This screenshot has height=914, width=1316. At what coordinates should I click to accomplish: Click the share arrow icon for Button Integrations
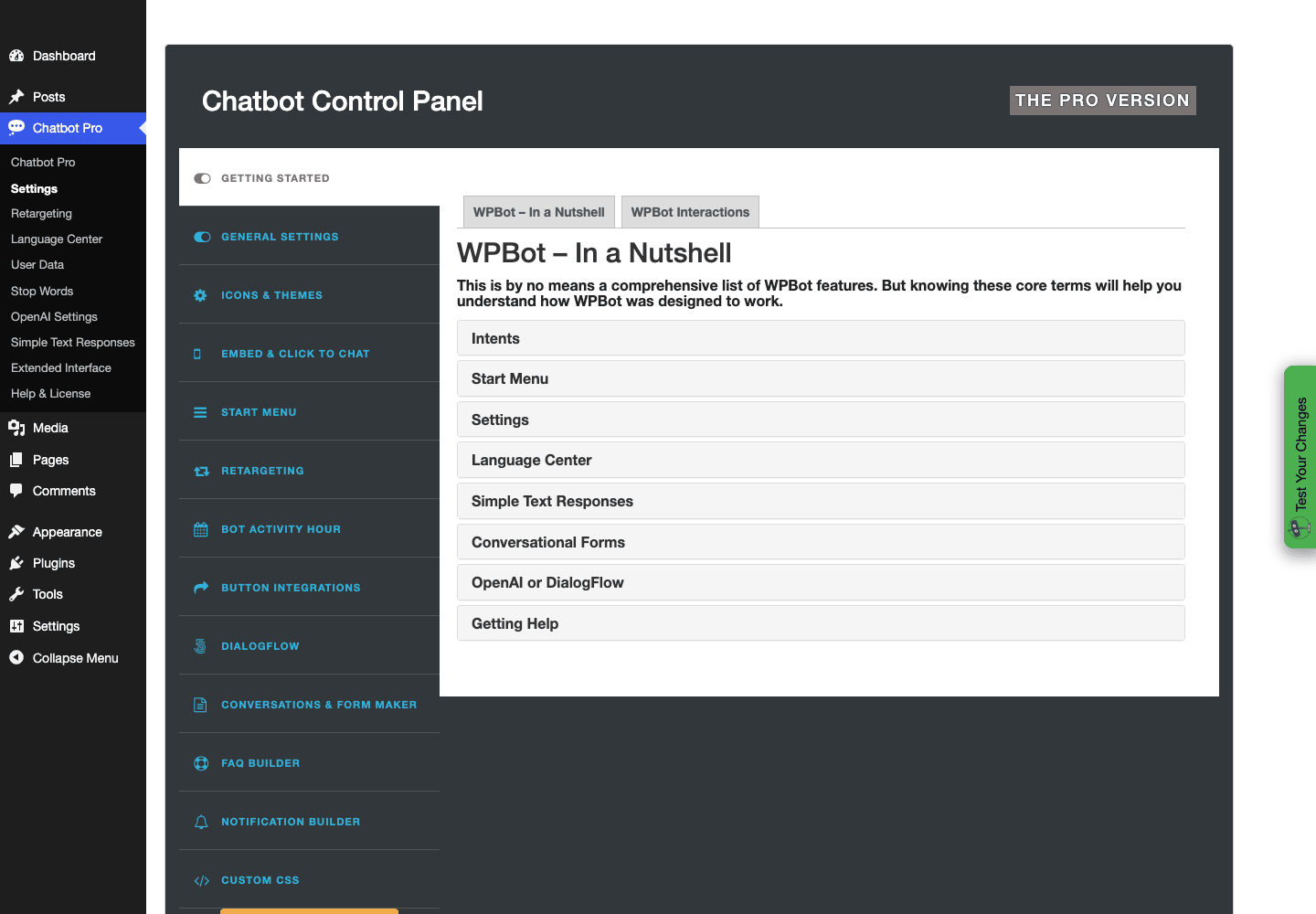click(x=201, y=588)
